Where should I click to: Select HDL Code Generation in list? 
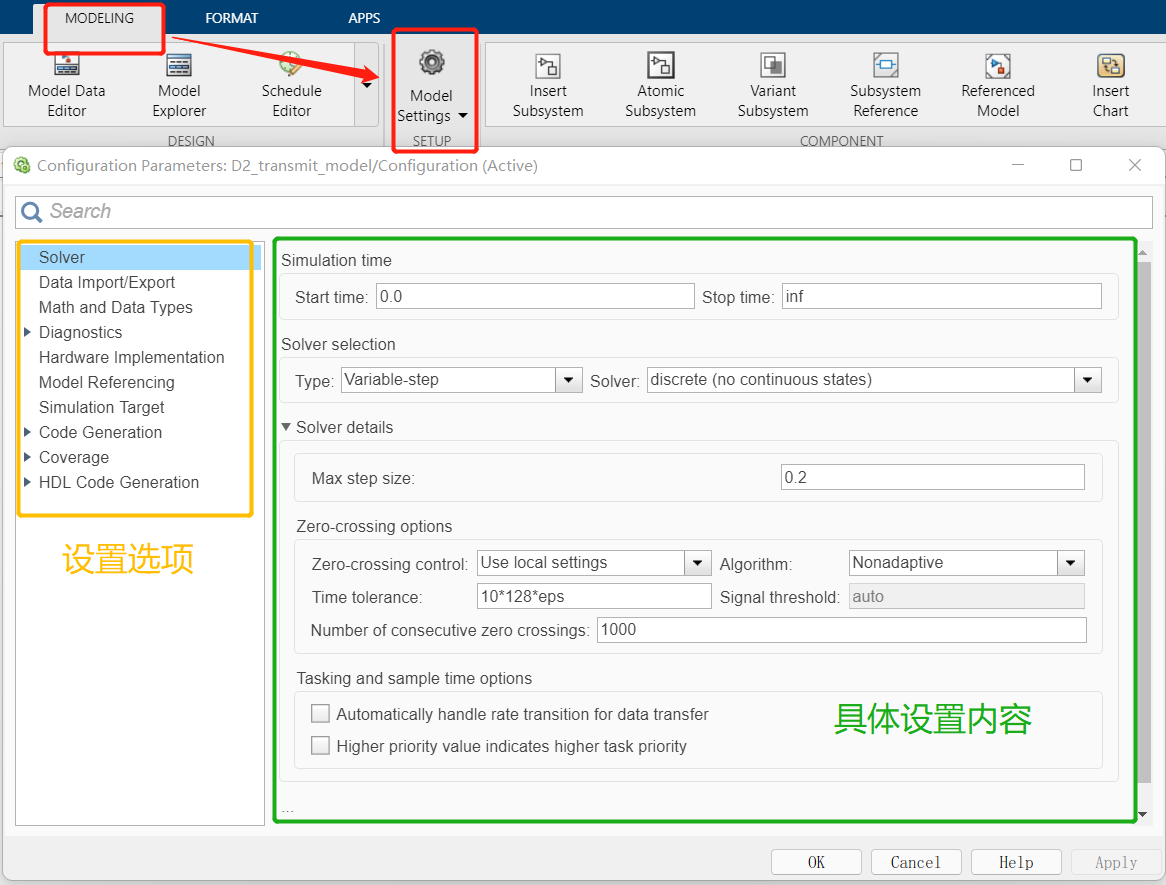click(x=119, y=482)
